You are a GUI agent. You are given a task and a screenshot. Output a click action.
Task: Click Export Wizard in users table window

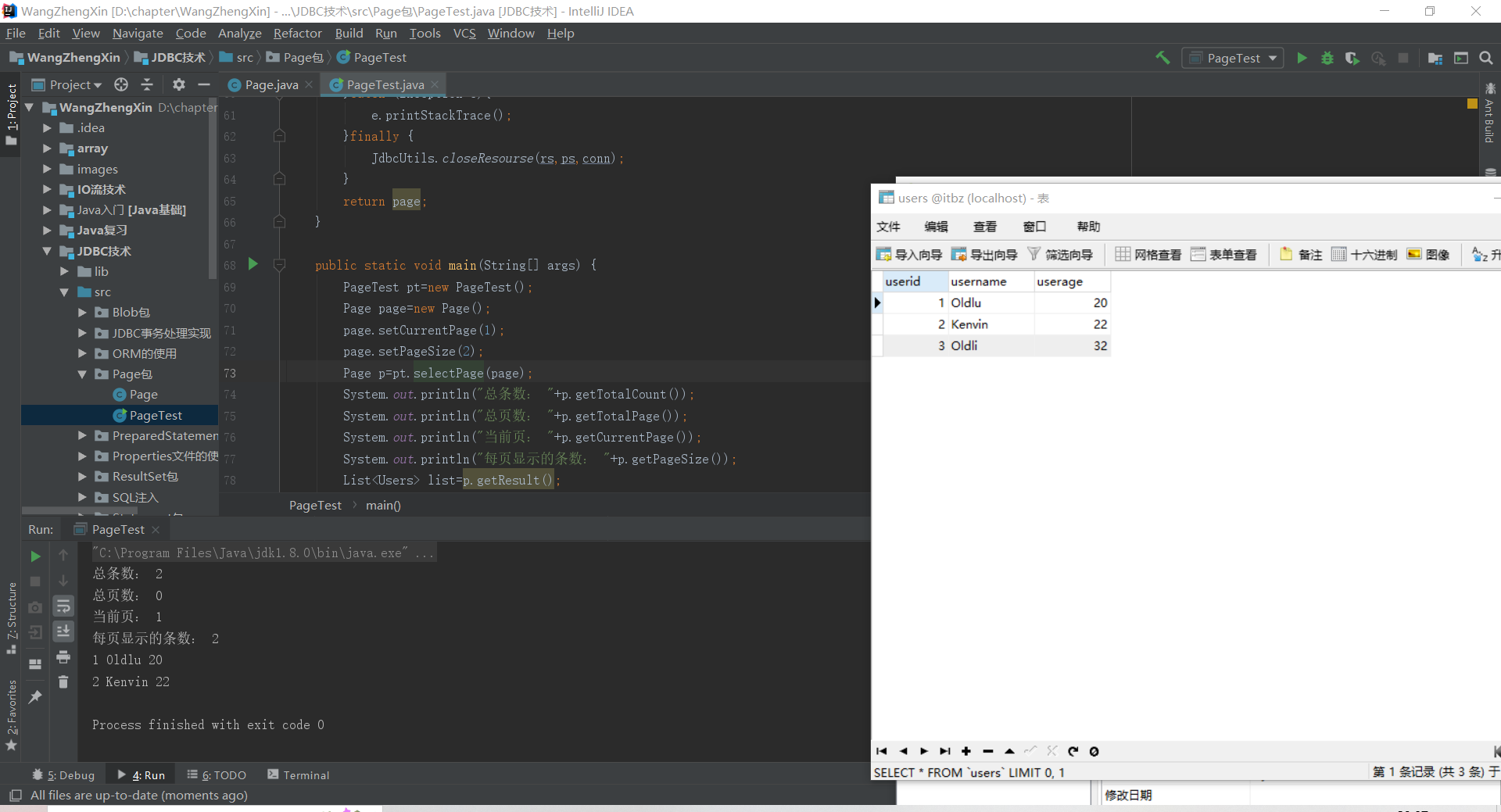[984, 254]
